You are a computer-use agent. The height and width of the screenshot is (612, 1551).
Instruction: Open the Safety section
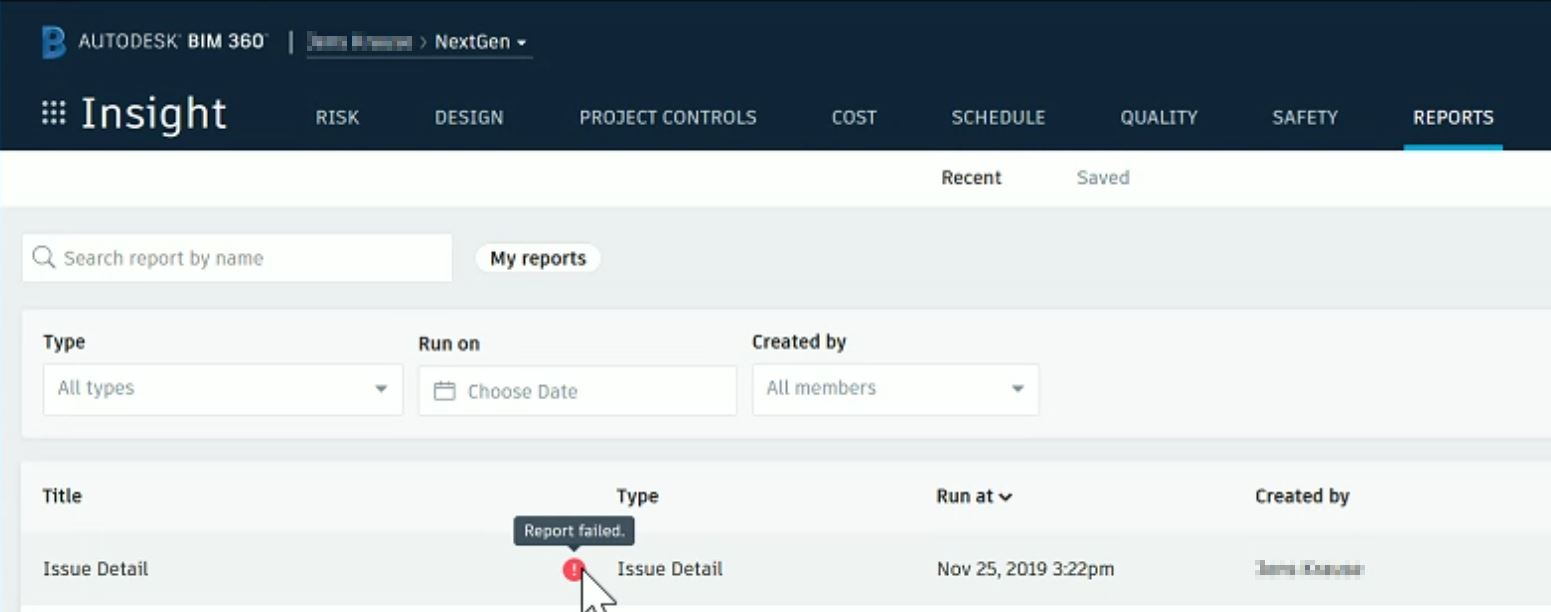click(x=1304, y=117)
